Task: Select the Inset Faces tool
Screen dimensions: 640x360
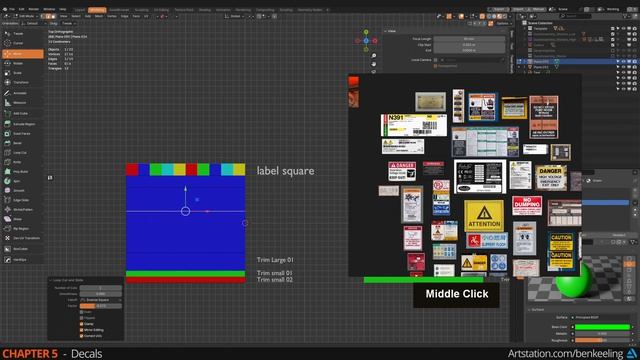Action: click(22, 133)
